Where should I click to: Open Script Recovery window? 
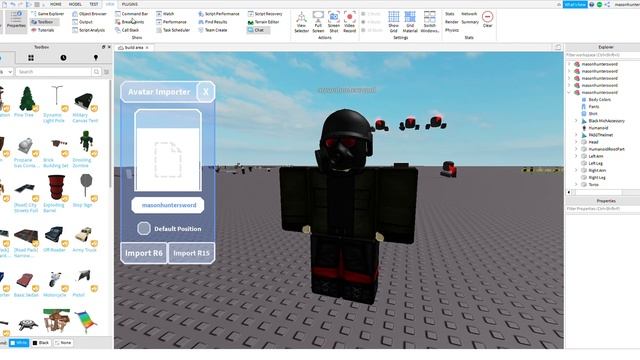click(x=265, y=13)
